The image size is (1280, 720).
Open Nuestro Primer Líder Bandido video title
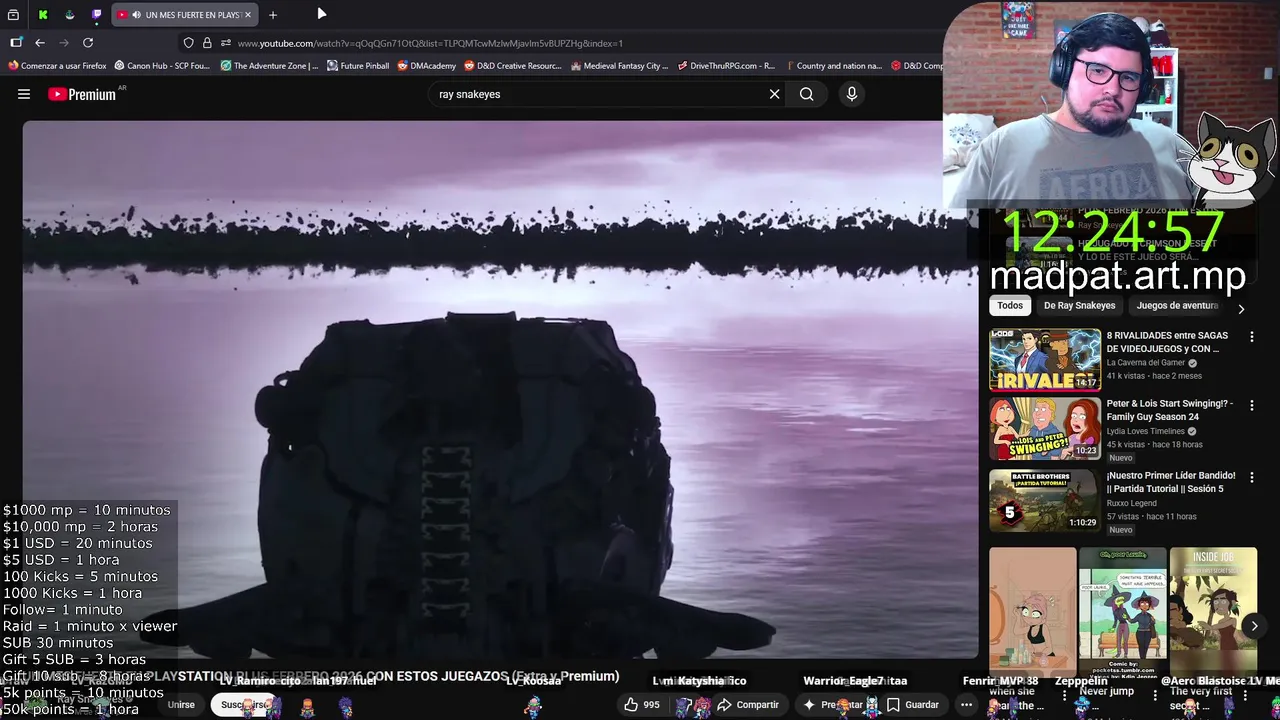click(1171, 482)
